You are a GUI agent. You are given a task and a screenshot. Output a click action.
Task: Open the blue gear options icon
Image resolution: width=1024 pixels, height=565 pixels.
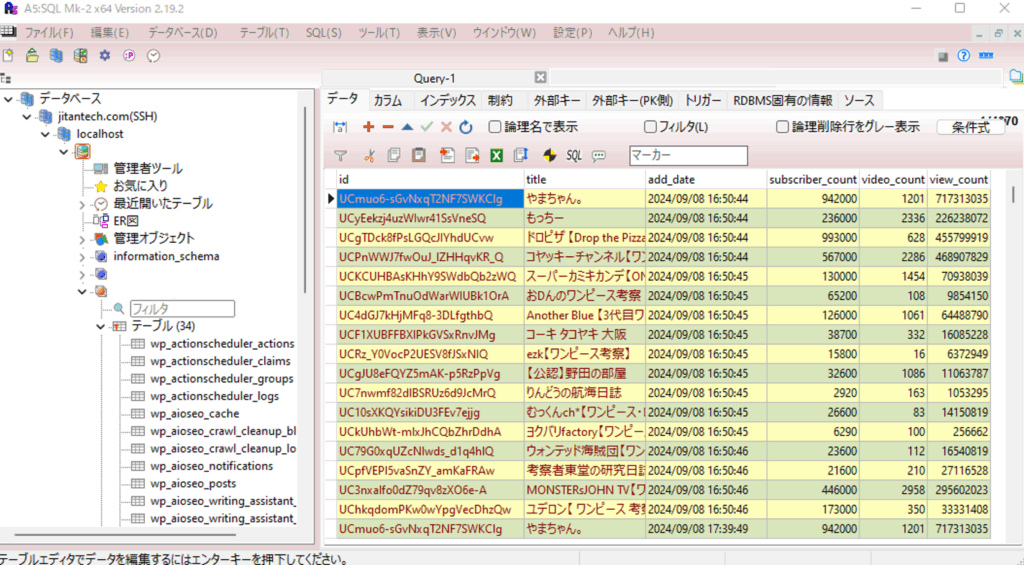click(x=104, y=56)
